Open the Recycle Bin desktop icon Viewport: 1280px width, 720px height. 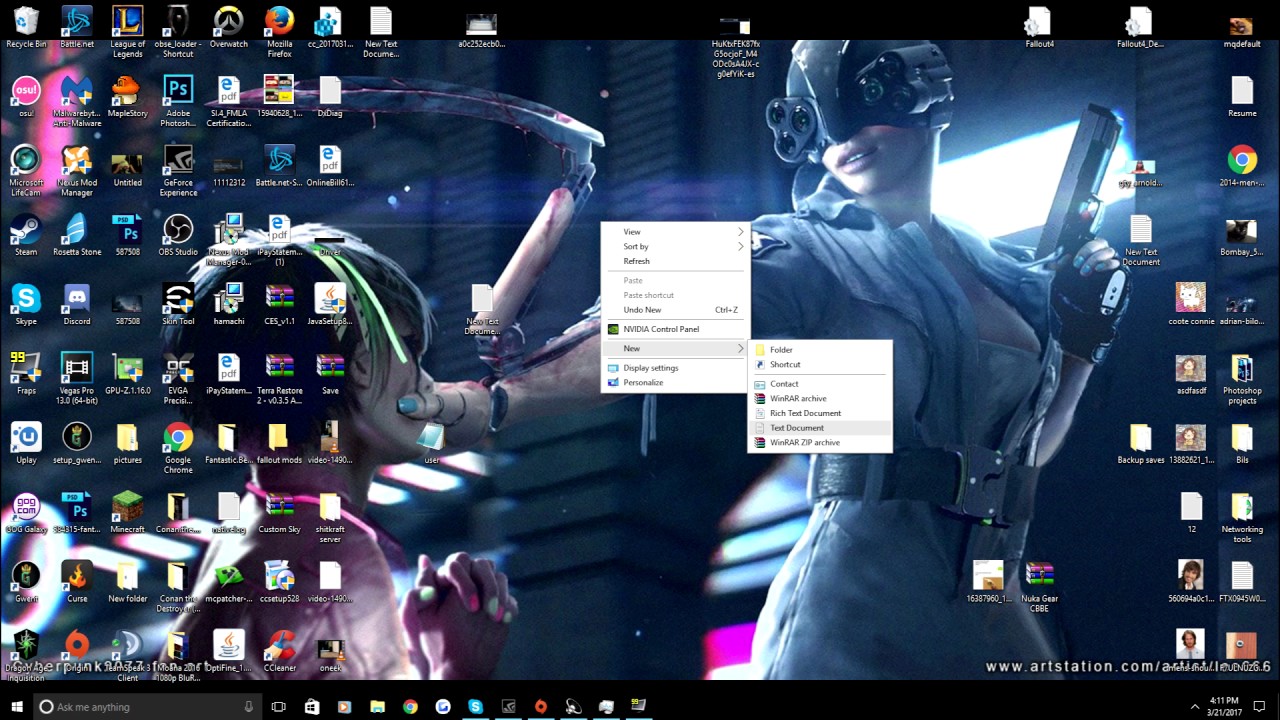tap(26, 28)
